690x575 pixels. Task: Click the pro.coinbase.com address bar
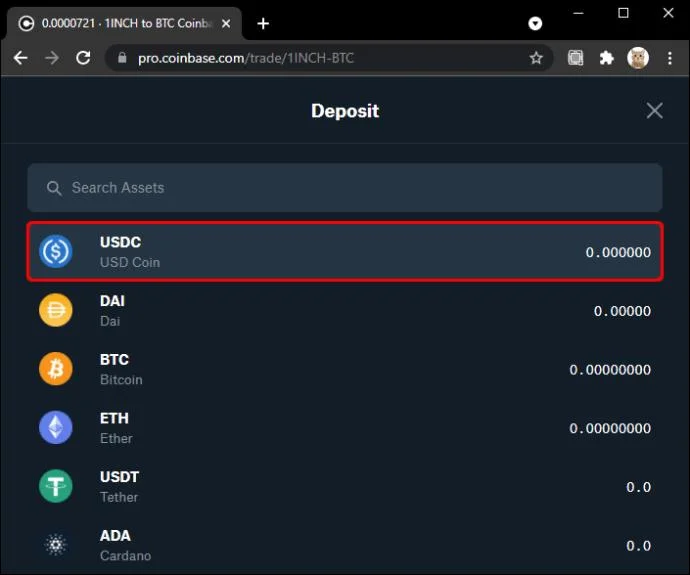click(329, 58)
